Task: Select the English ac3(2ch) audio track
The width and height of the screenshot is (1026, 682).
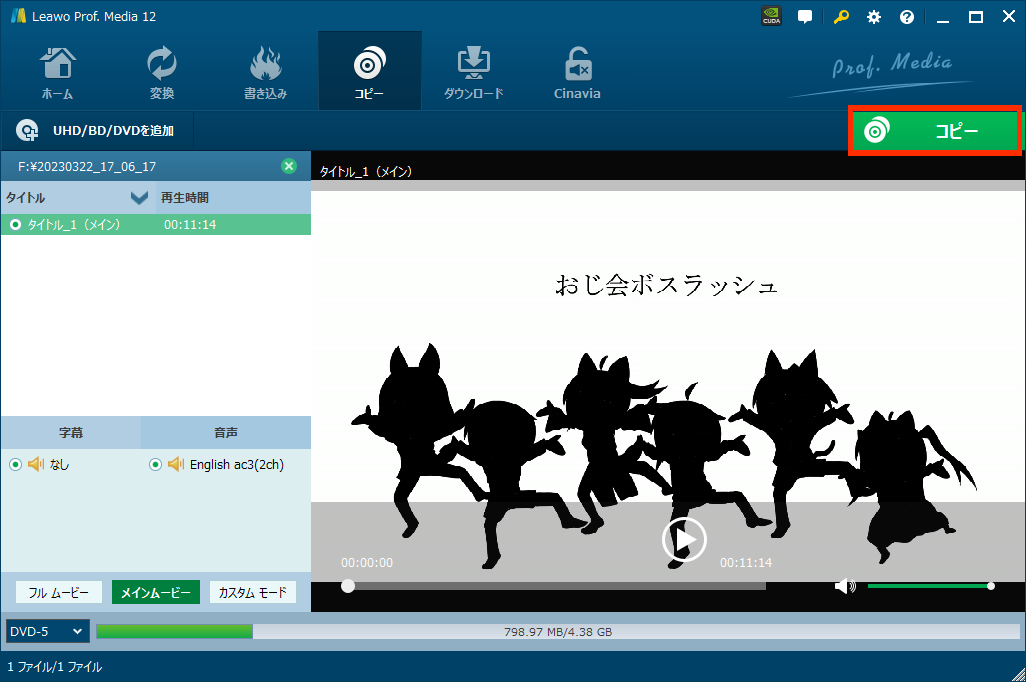Action: click(155, 464)
